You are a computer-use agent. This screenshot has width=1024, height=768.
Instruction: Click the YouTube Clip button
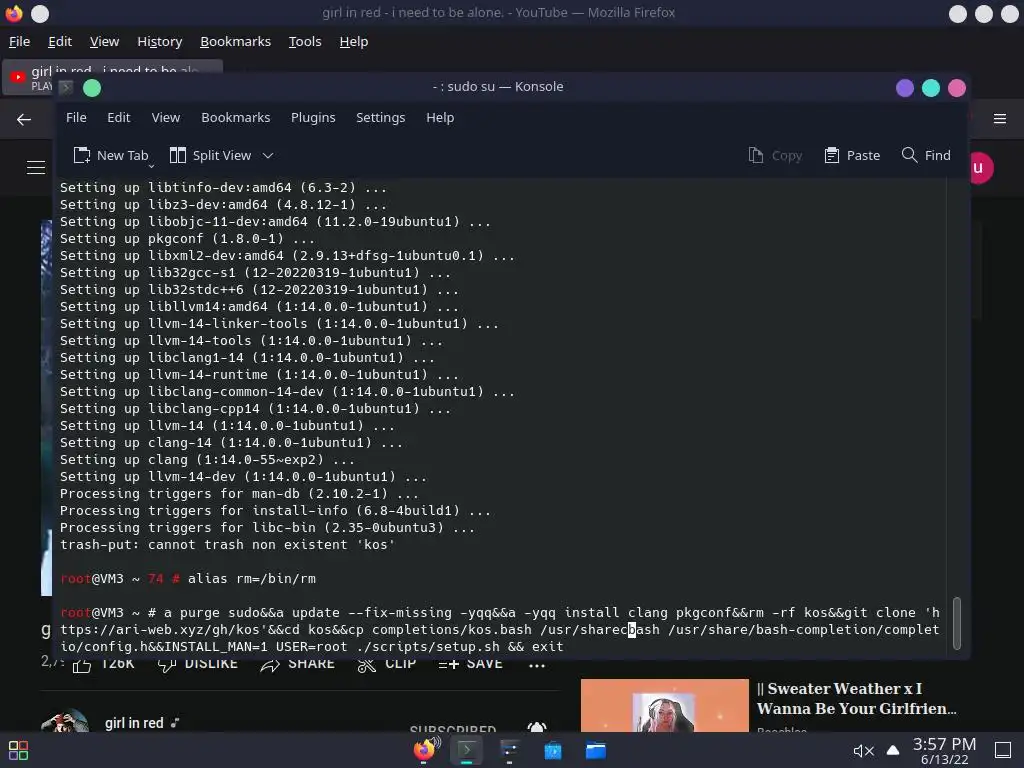click(386, 665)
